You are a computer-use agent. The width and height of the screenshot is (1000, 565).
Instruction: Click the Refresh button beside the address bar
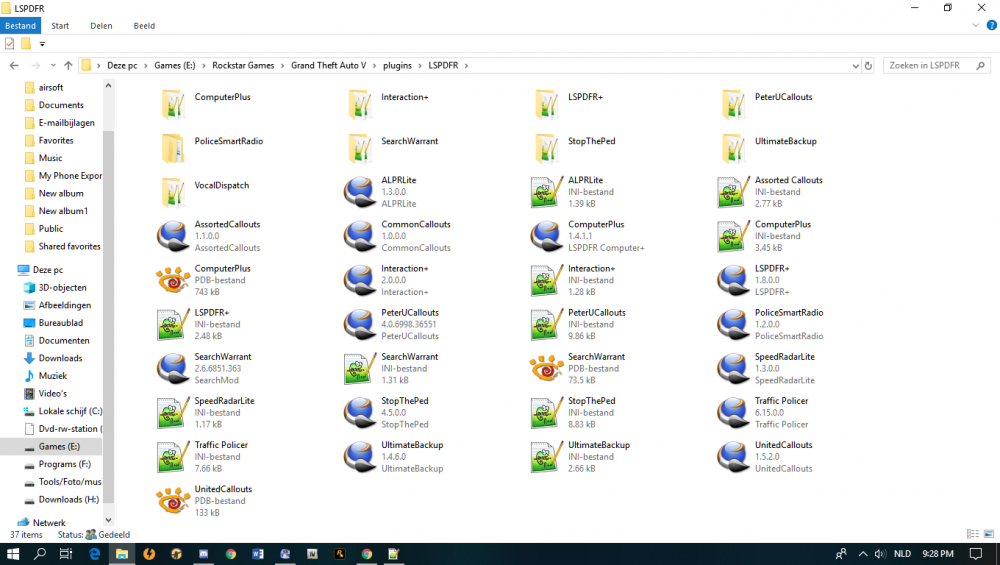[868, 66]
